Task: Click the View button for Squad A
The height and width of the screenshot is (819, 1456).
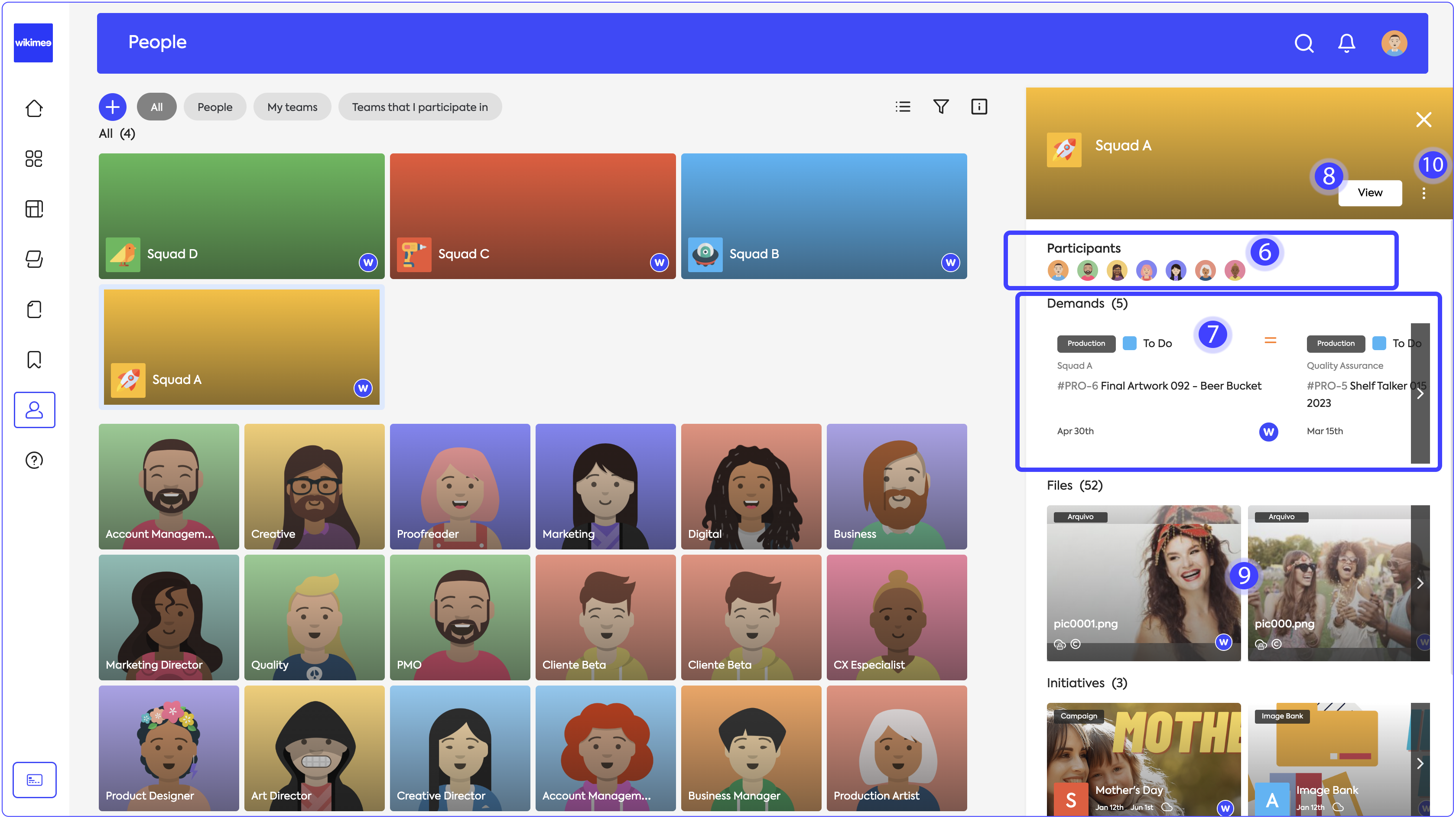Action: (x=1369, y=193)
